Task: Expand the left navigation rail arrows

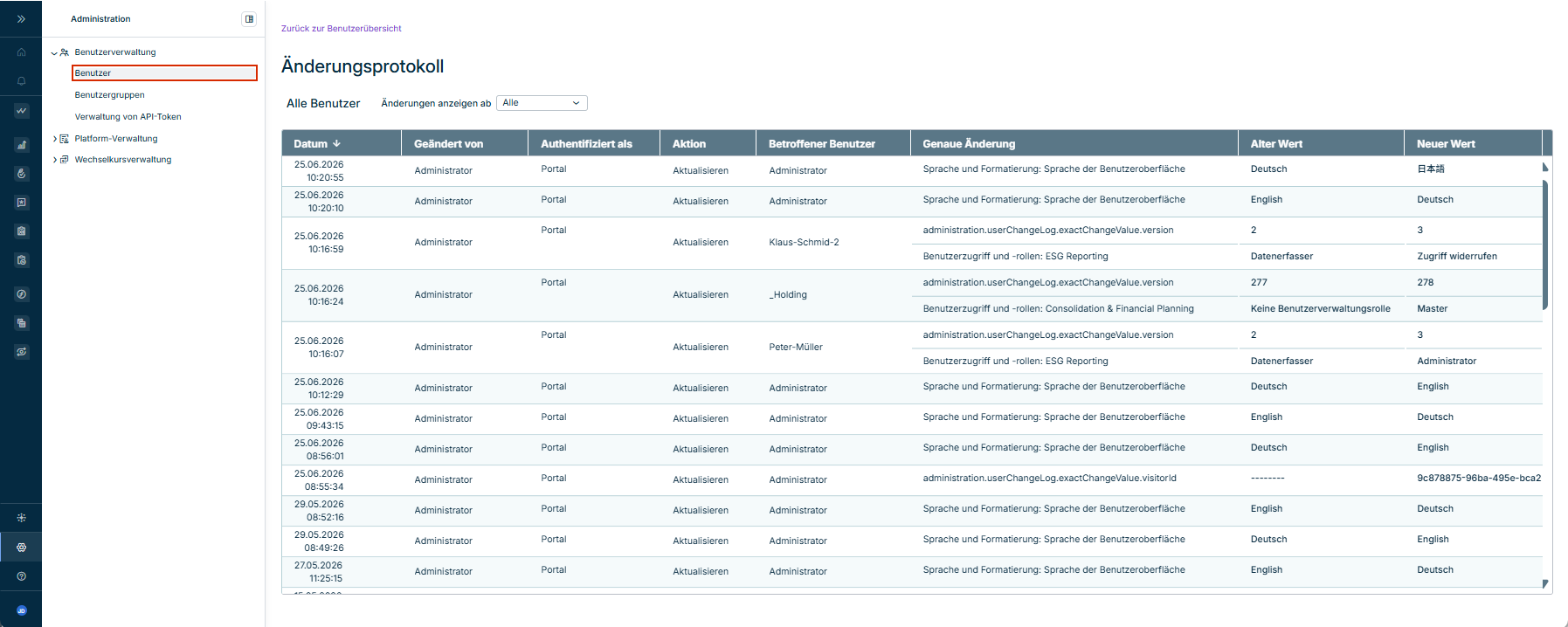Action: tap(21, 18)
